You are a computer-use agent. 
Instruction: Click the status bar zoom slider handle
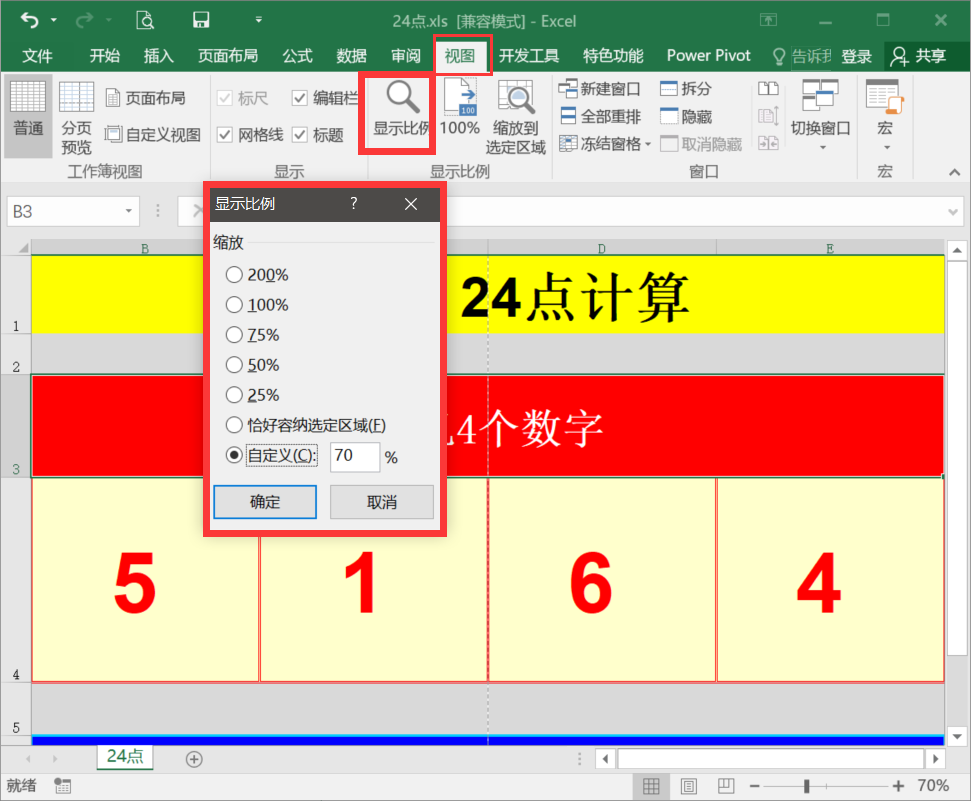[806, 786]
